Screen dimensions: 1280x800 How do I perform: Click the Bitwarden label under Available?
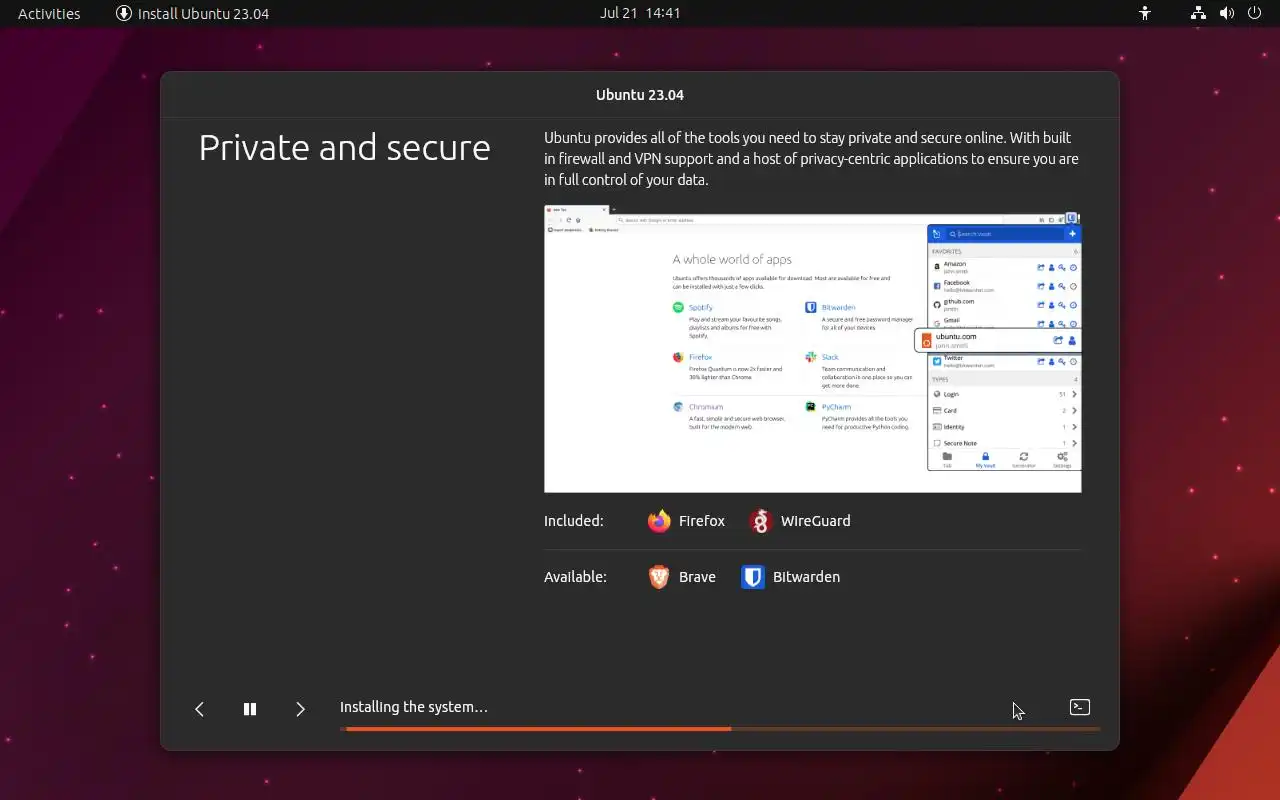[x=806, y=577]
